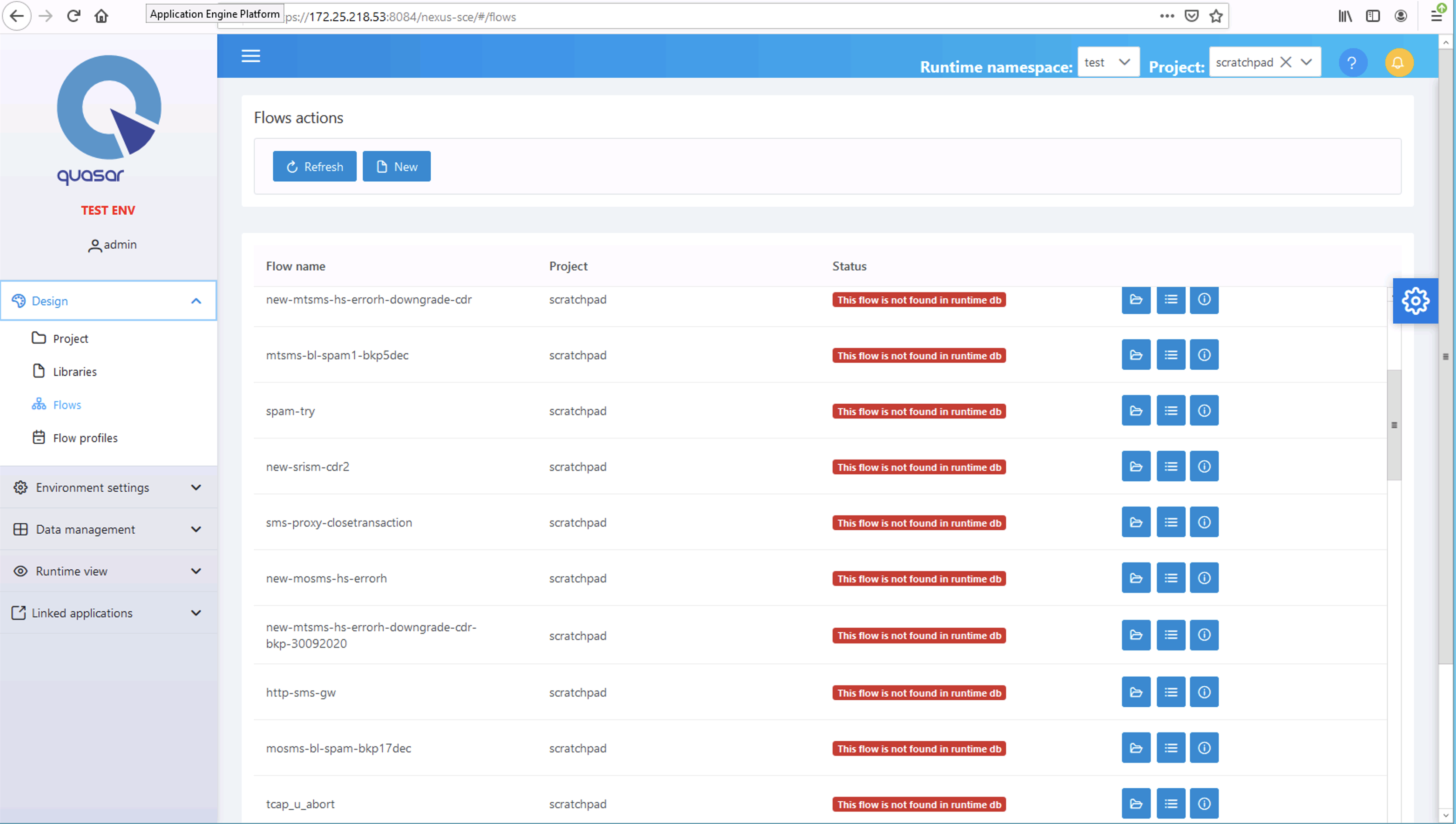Open the Runtime namespace dropdown
Image resolution: width=1456 pixels, height=824 pixels.
[x=1108, y=61]
